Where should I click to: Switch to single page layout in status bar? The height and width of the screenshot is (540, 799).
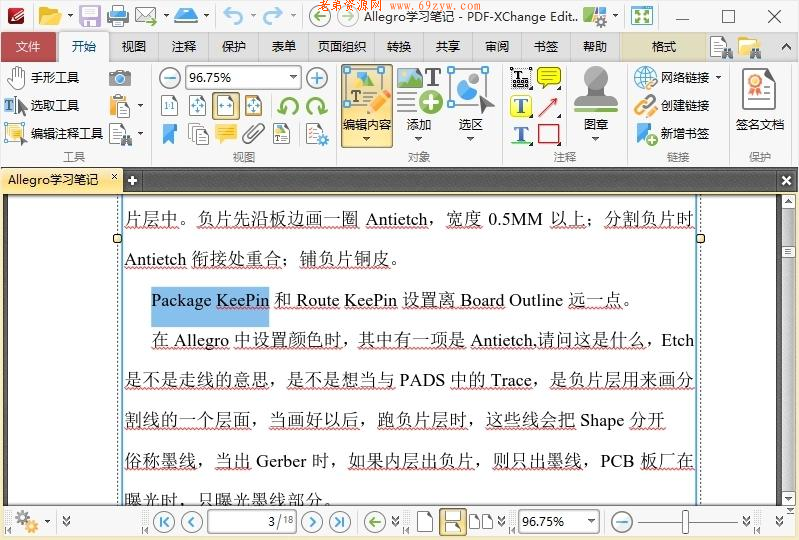click(x=425, y=522)
